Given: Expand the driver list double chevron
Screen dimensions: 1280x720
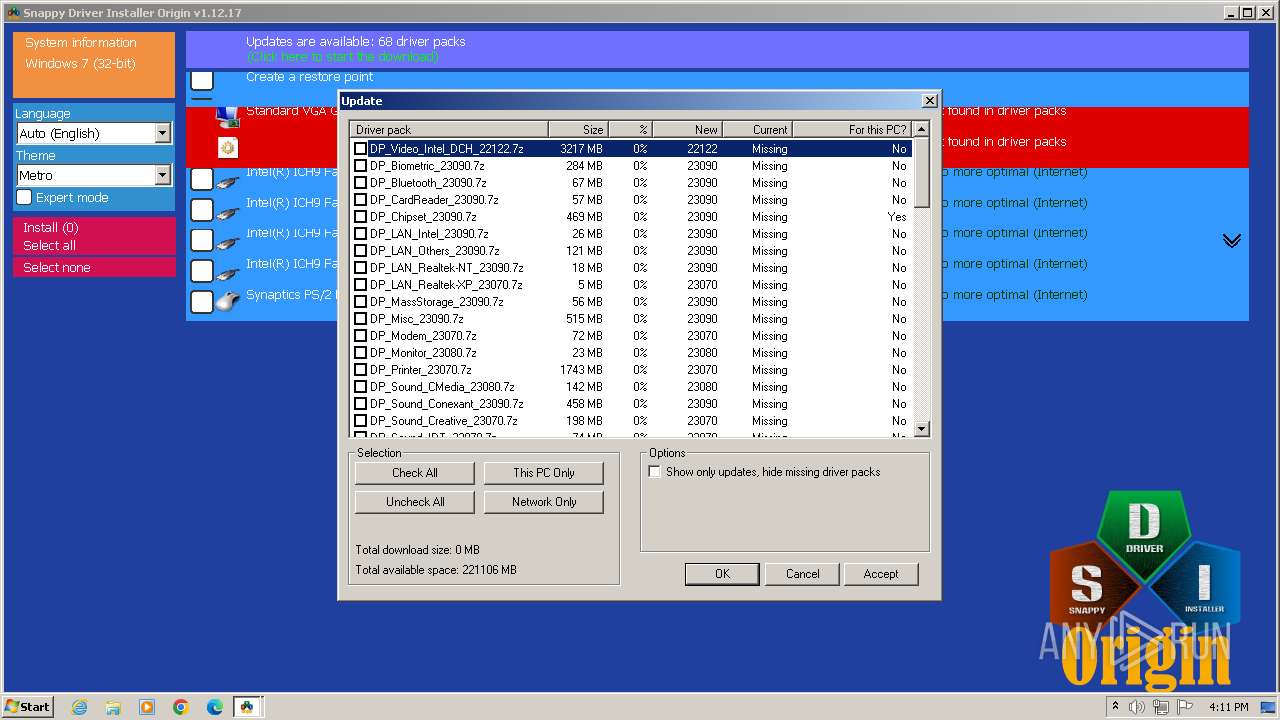Looking at the screenshot, I should [1232, 241].
